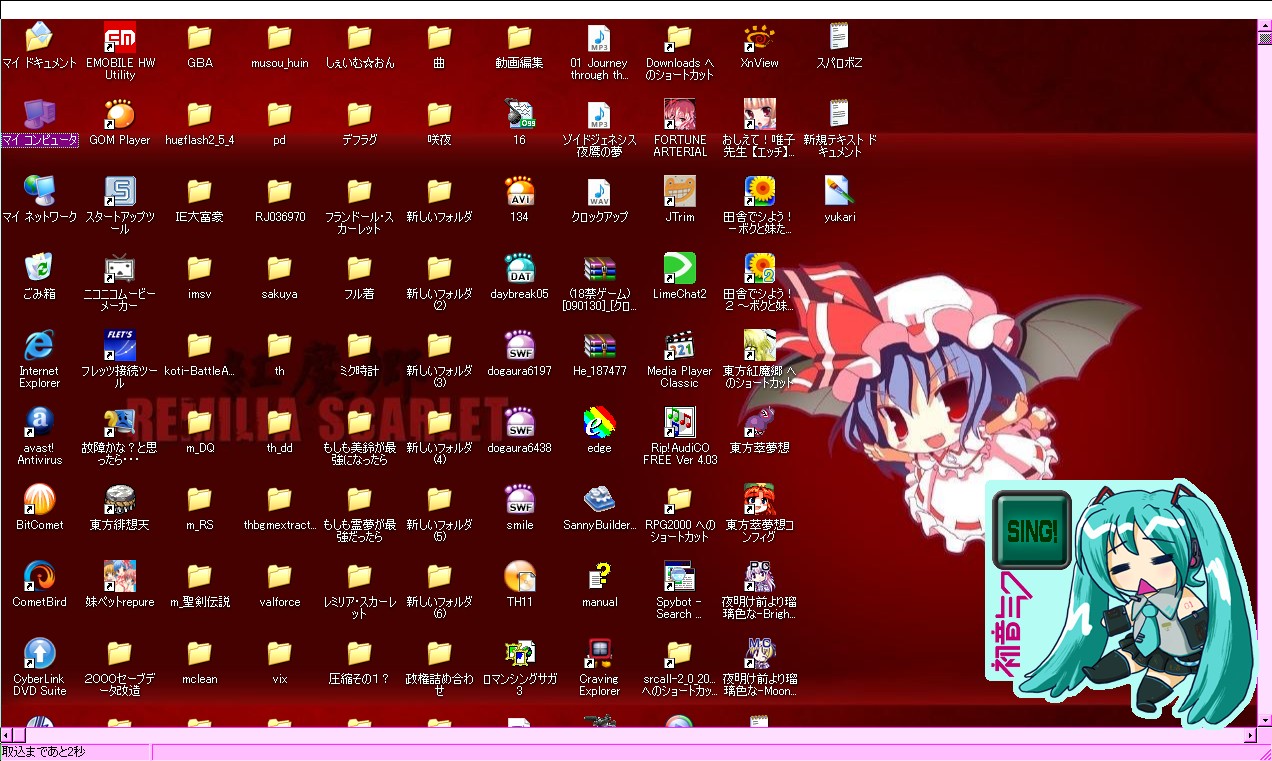Open the 134 AVI file icon
Screen dimensions: 1272x761
[x=520, y=192]
